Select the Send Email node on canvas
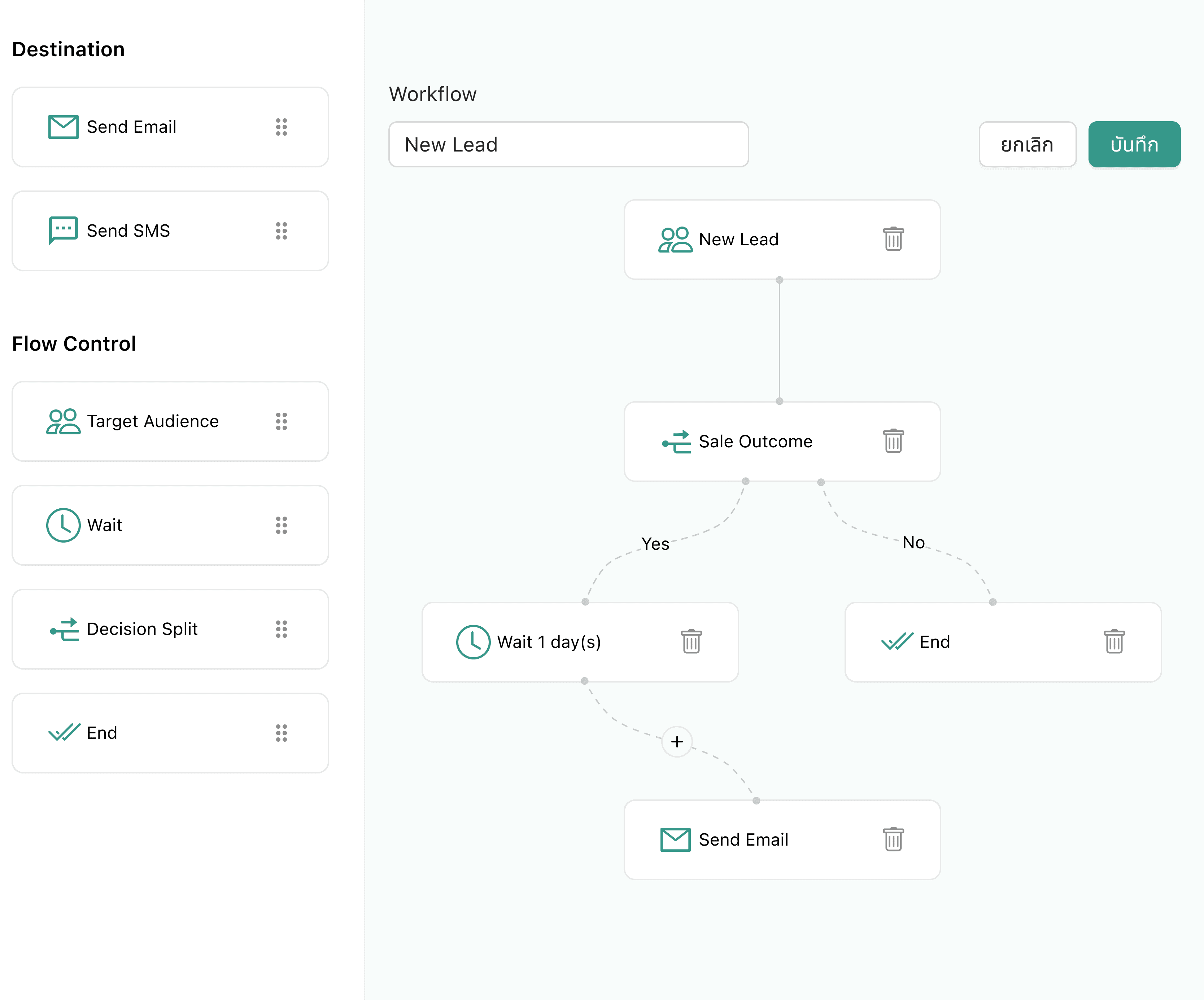The image size is (1204, 1000). click(743, 839)
